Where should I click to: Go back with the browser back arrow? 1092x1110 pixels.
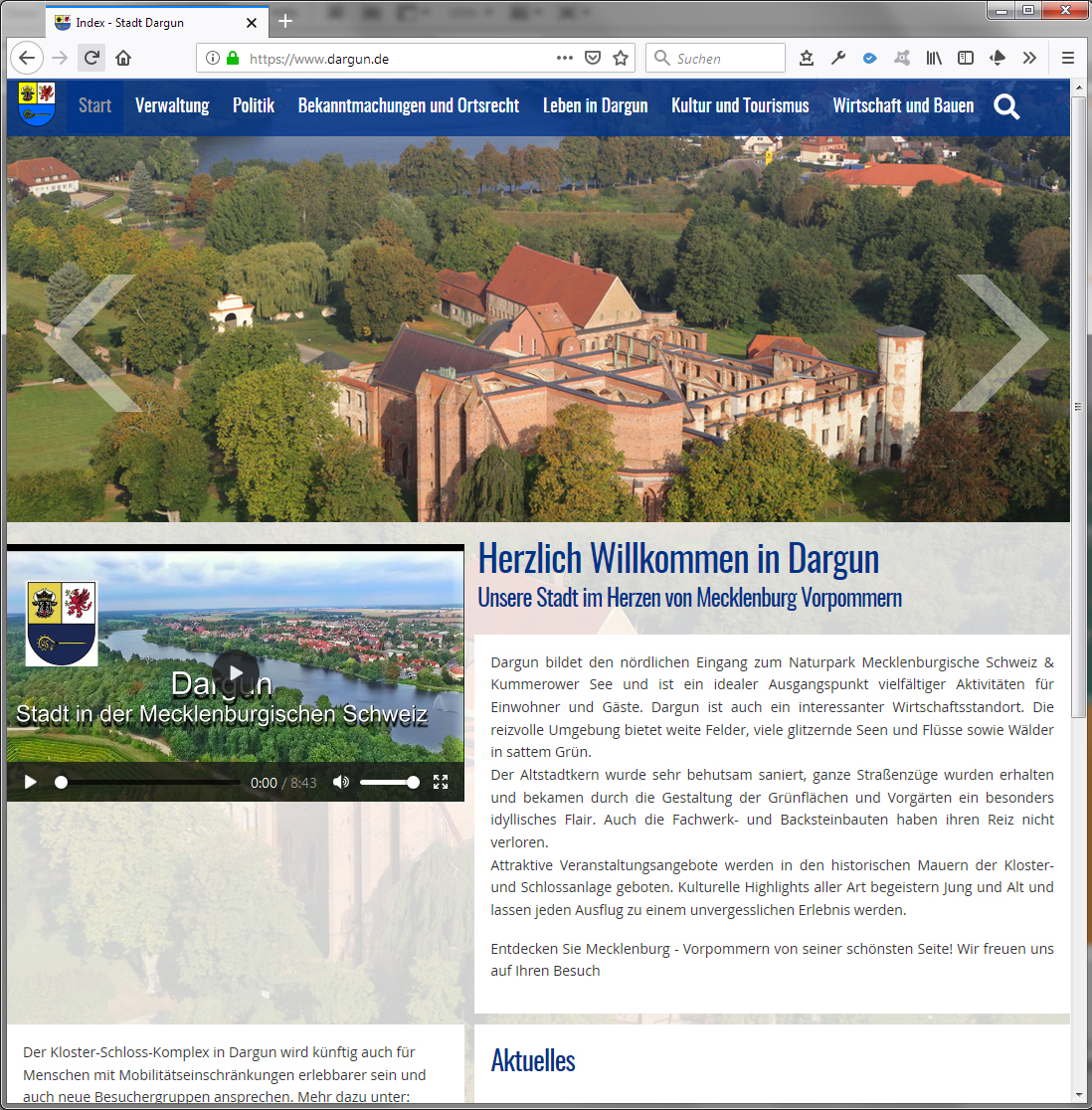26,58
